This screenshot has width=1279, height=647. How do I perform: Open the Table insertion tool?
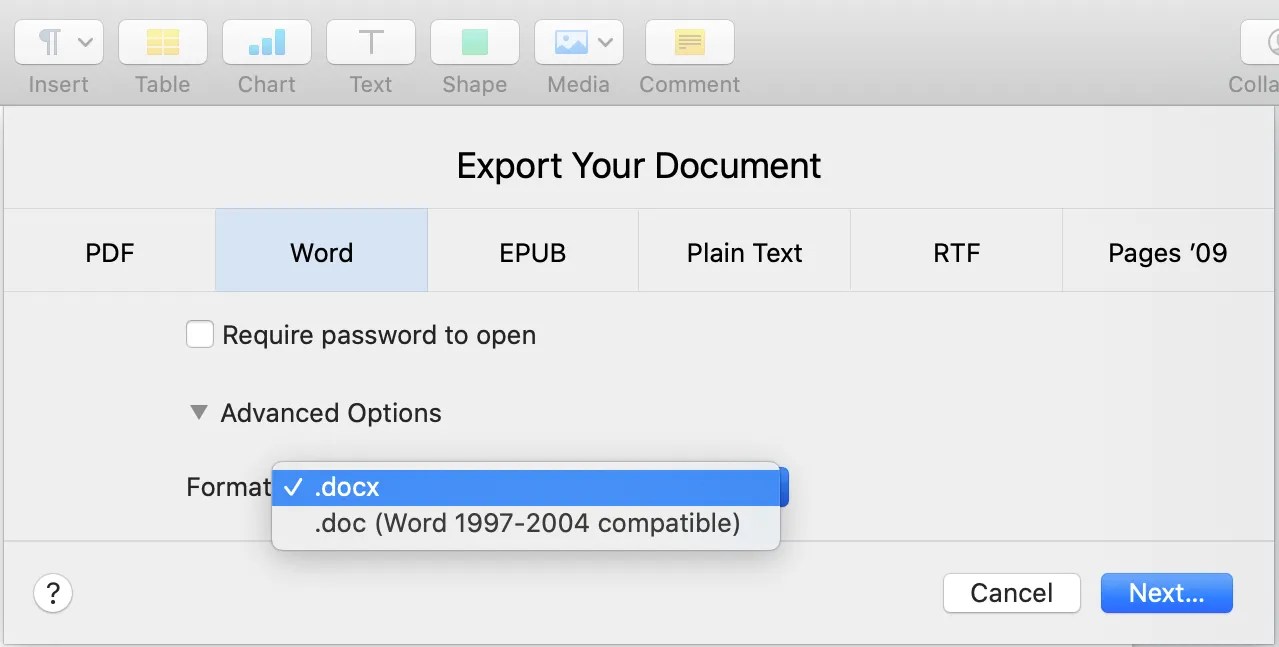pyautogui.click(x=162, y=41)
